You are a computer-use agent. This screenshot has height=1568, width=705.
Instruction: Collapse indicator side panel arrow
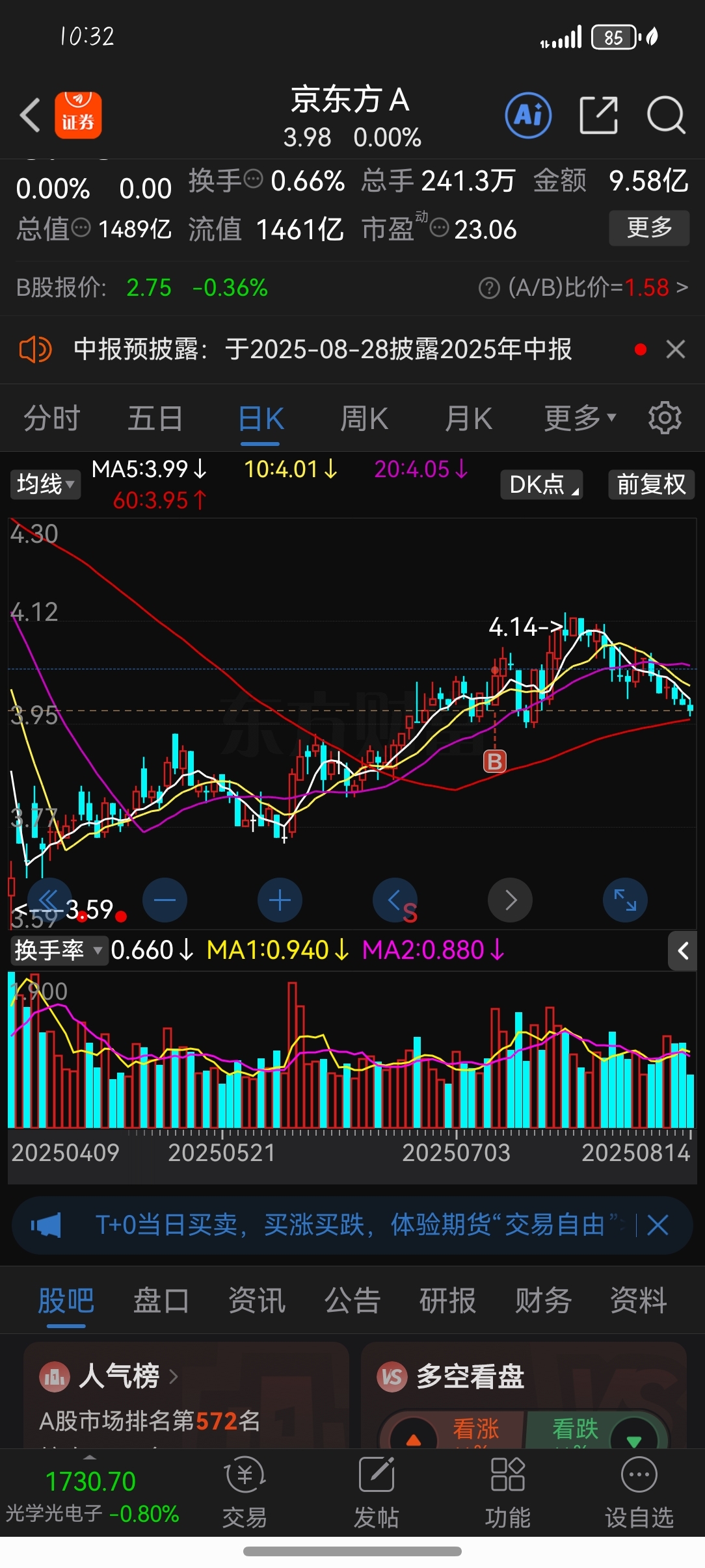[683, 951]
